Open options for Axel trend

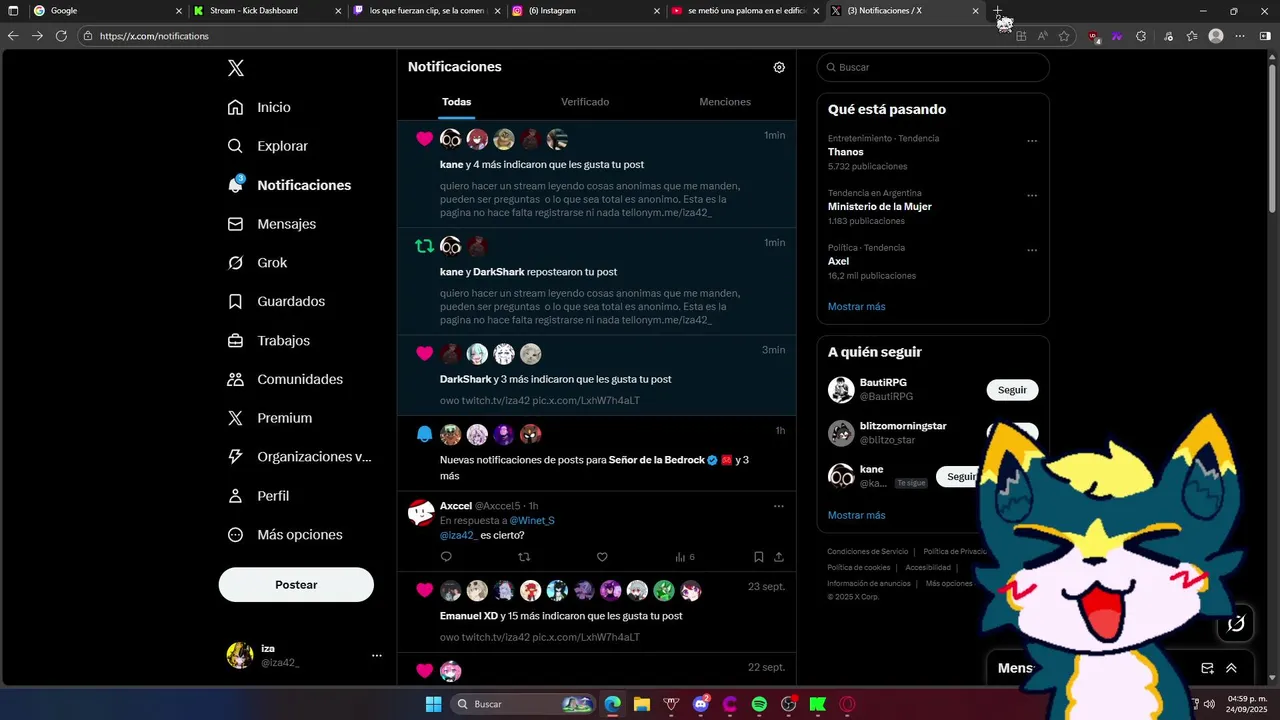[x=1032, y=250]
